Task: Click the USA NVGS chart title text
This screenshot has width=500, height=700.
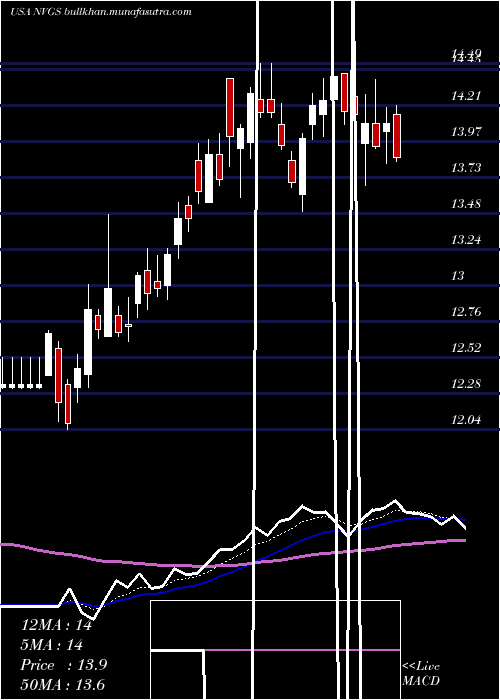Action: click(36, 12)
